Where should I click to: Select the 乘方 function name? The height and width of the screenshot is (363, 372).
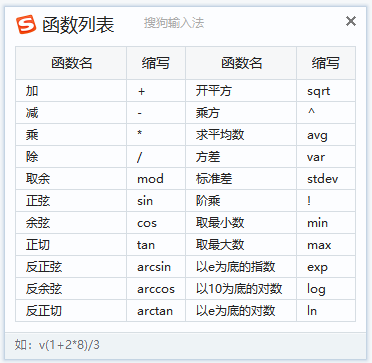click(208, 113)
